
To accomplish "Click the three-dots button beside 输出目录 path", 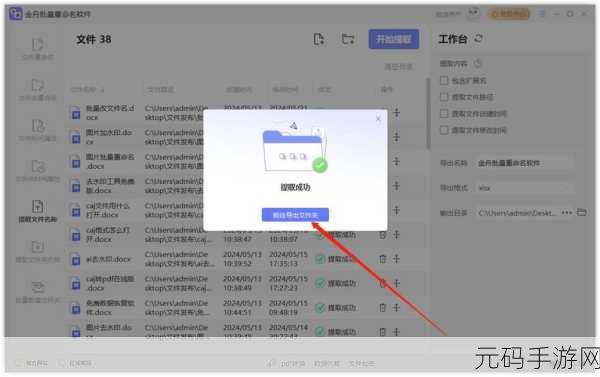I will [x=567, y=212].
